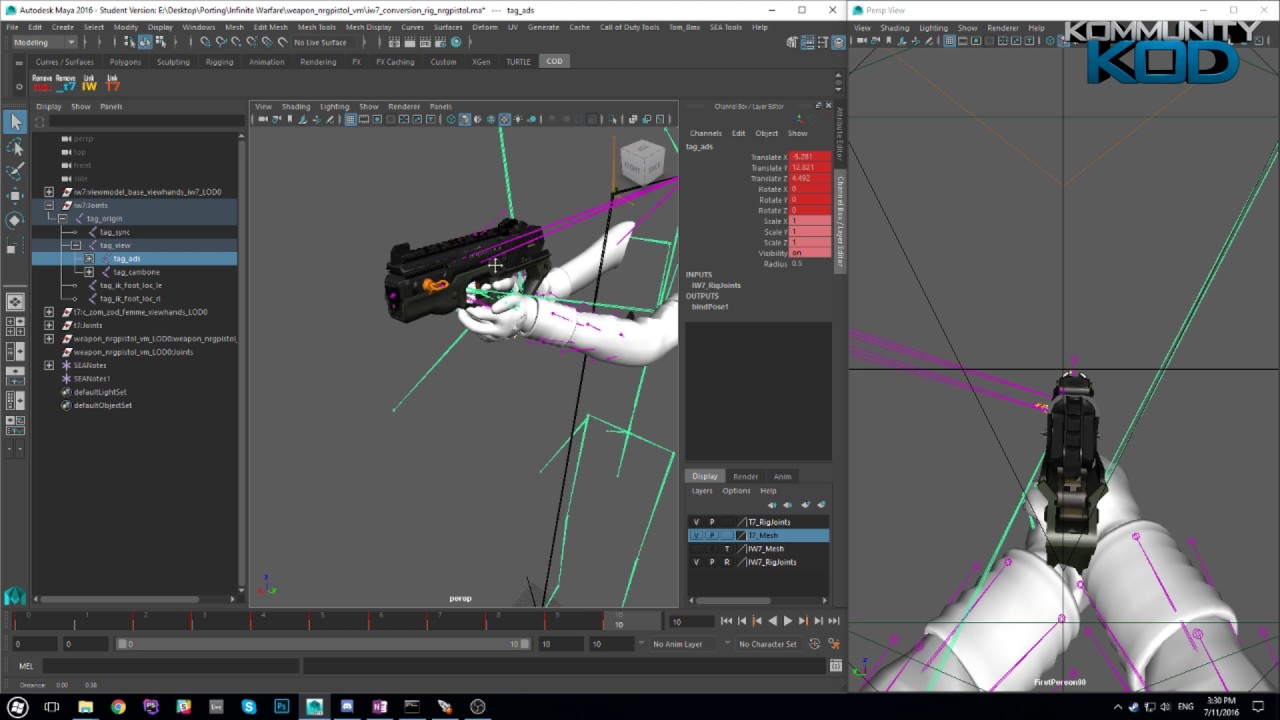Create new empty display layer
1280x720 pixels.
click(806, 505)
